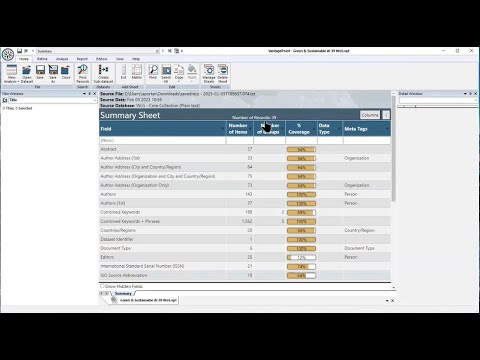
Task: Open the Title Window options dropdown arrow
Action: [84, 94]
